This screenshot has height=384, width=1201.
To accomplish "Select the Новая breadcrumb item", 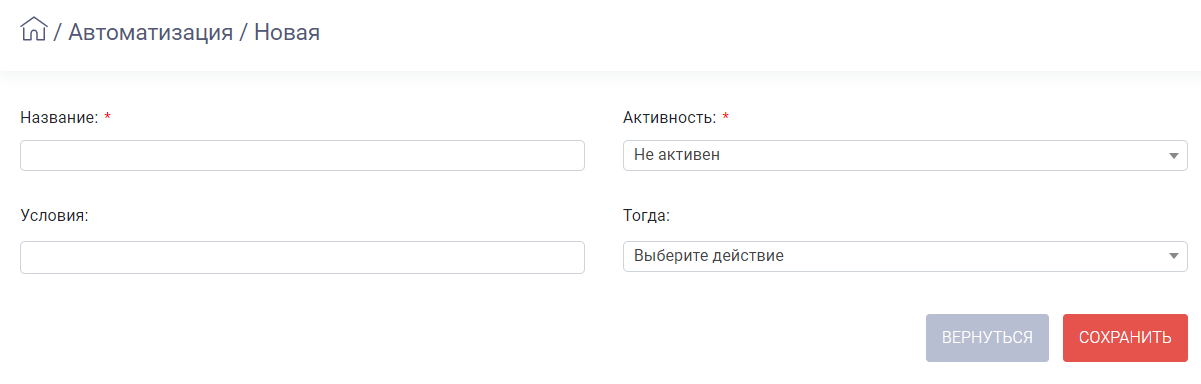I will (x=287, y=32).
